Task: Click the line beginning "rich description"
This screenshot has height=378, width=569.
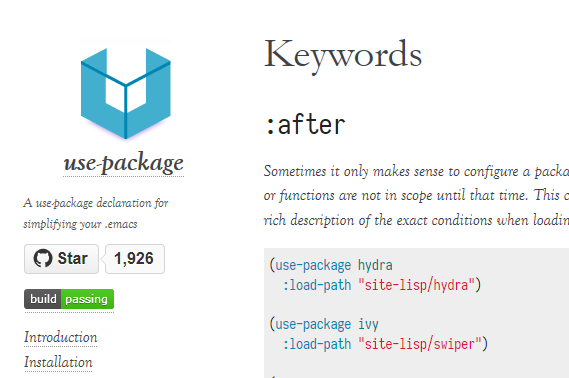Action: pyautogui.click(x=416, y=220)
